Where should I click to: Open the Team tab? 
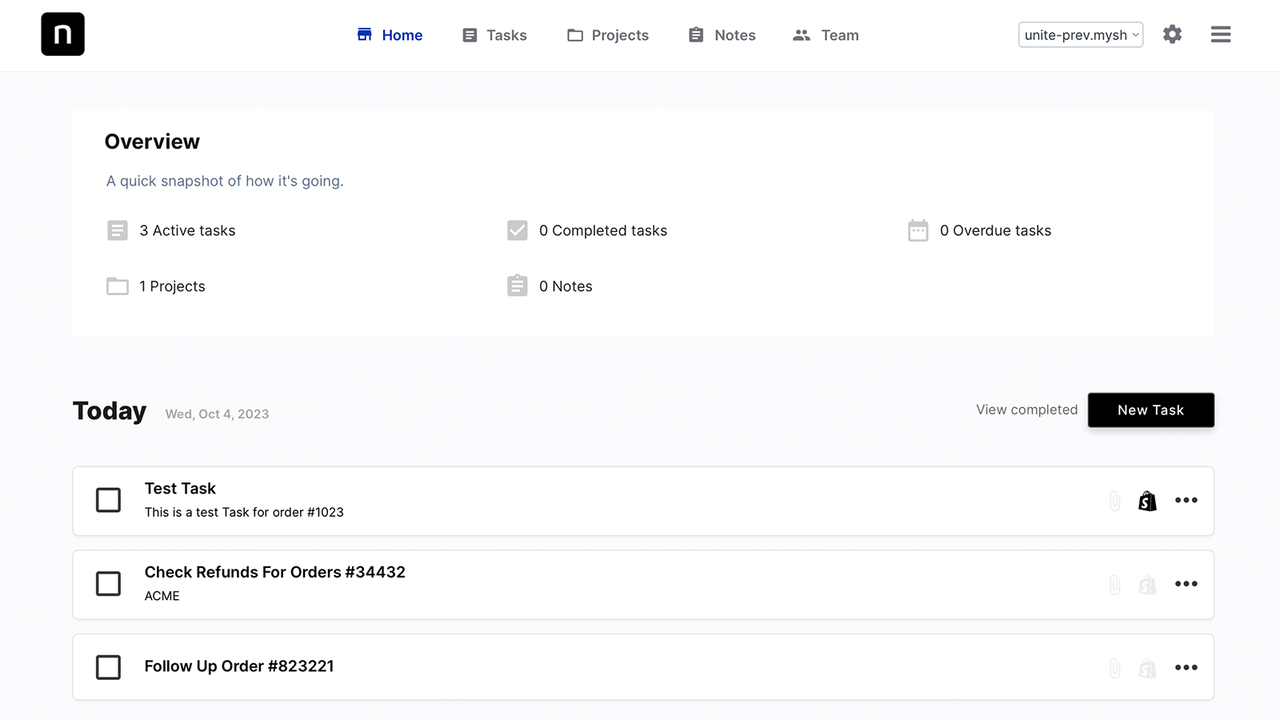826,35
